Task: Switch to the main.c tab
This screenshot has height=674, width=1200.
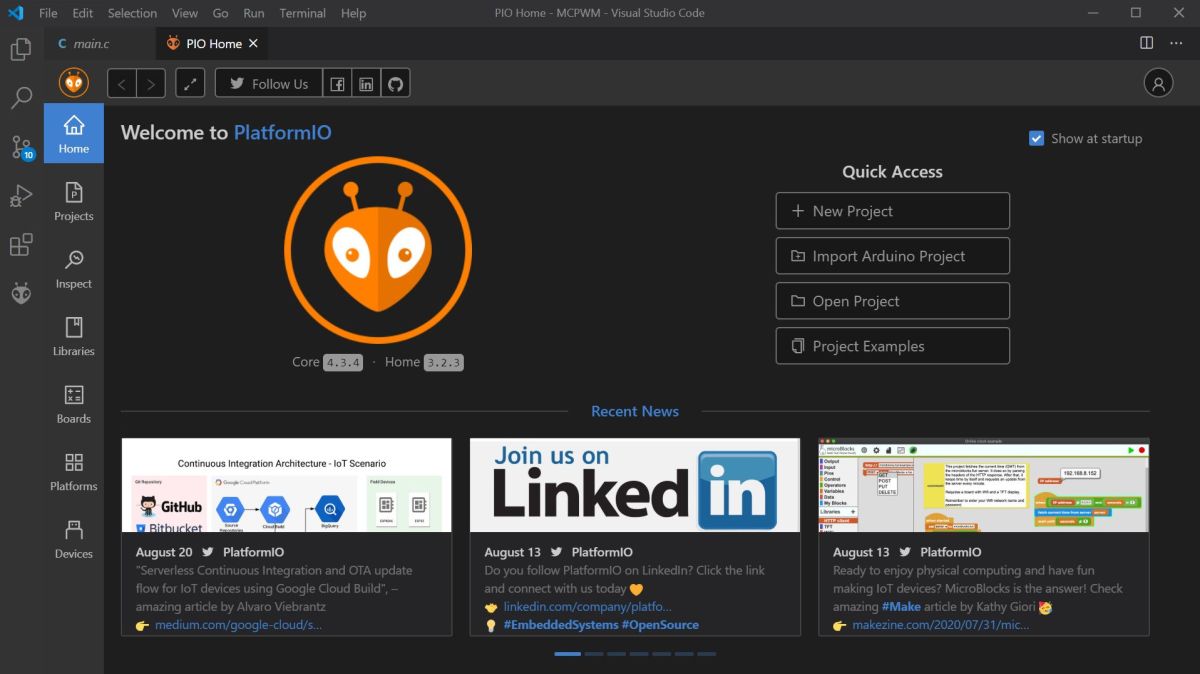Action: coord(91,44)
